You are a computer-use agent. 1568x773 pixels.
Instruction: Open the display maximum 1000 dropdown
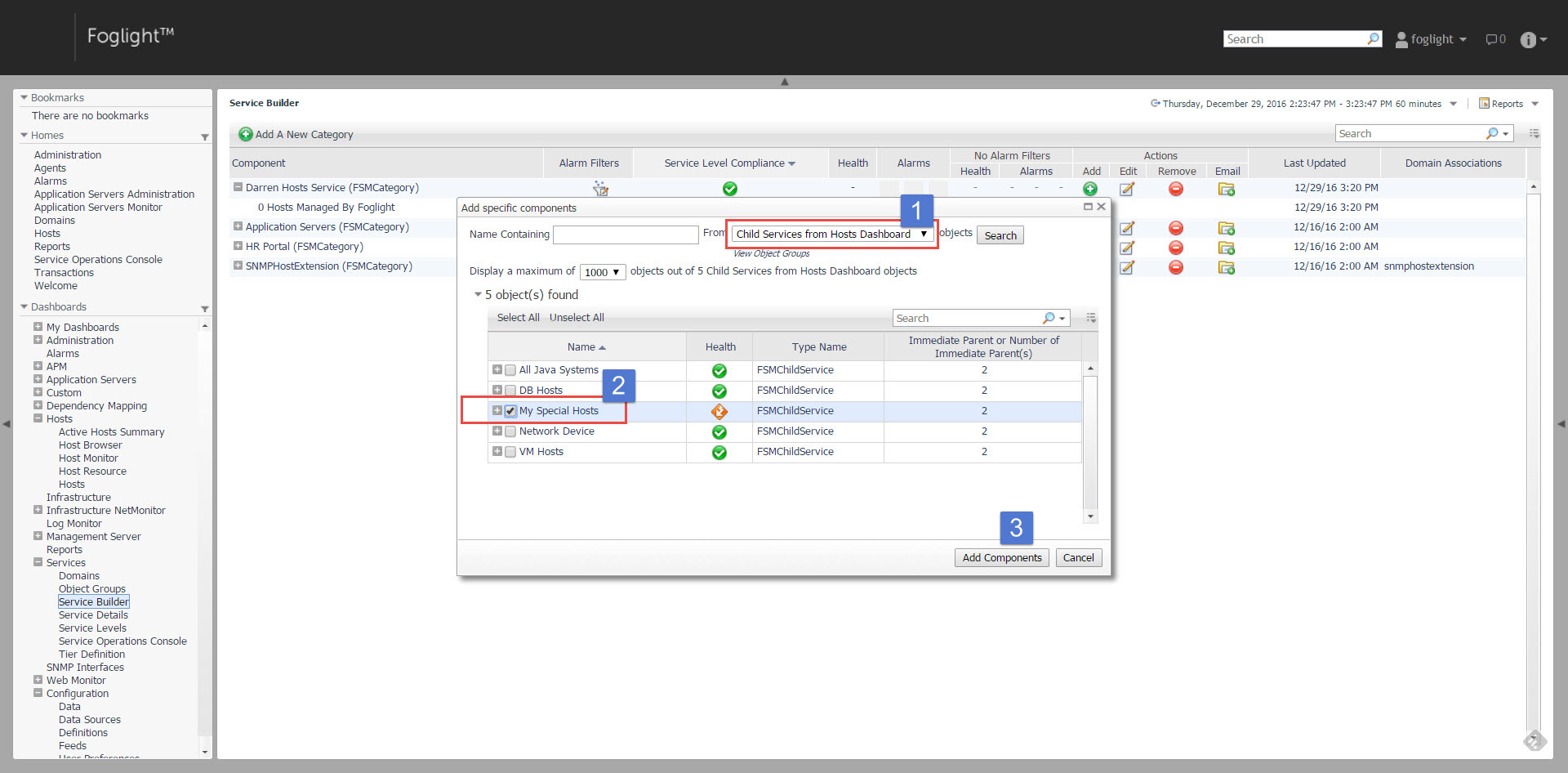602,272
